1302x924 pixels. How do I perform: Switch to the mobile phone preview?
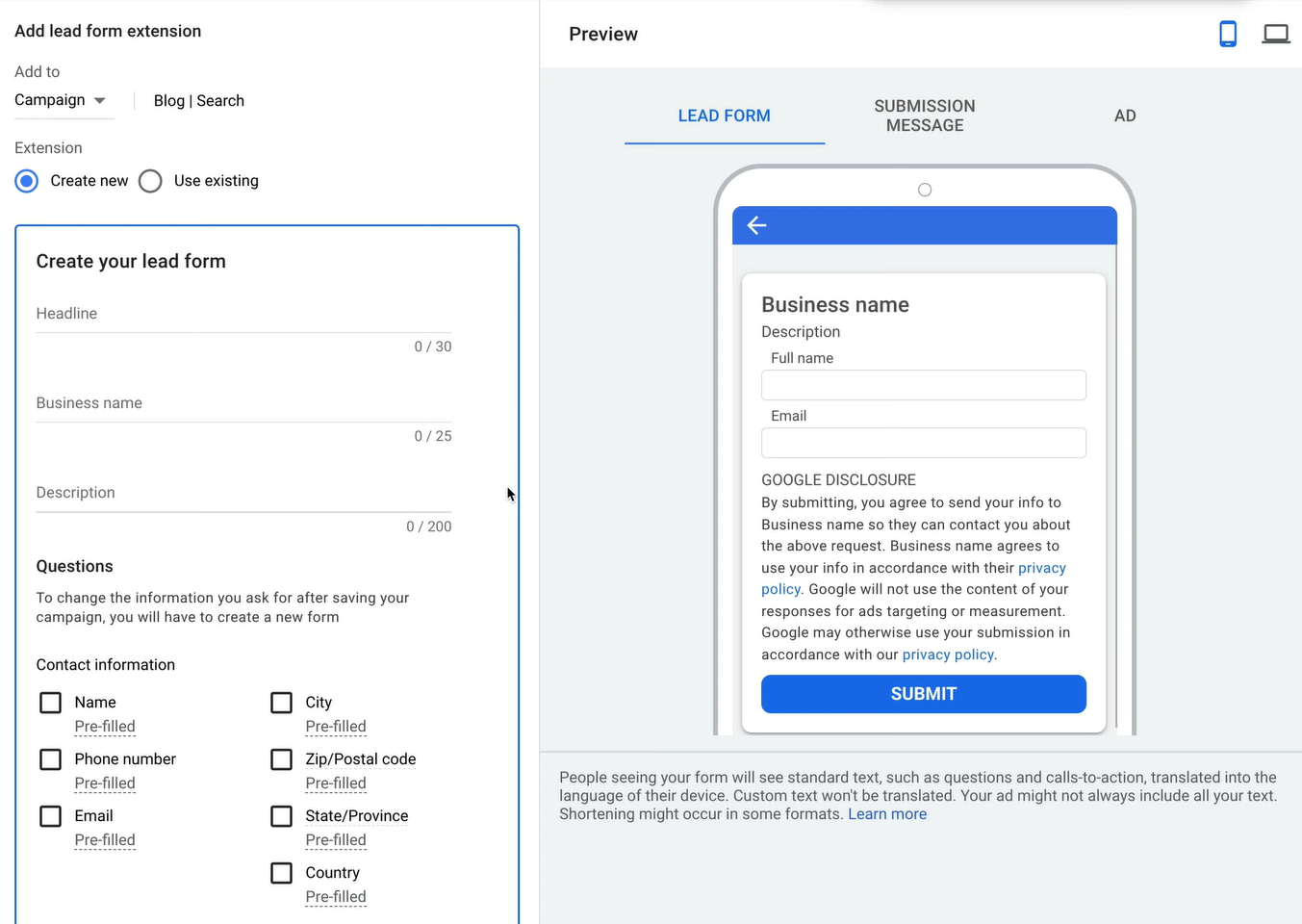pos(1228,33)
